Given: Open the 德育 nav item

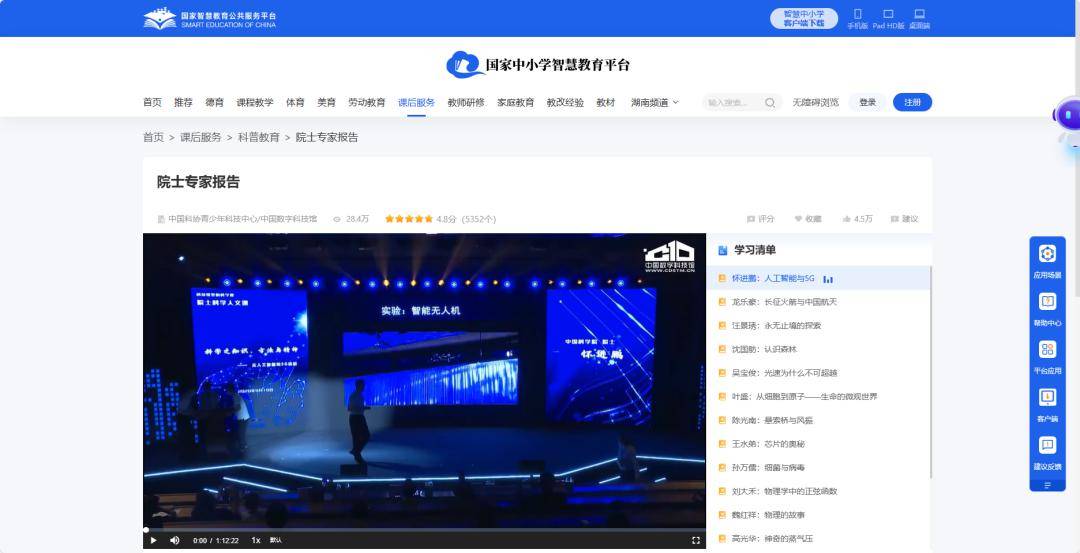Looking at the screenshot, I should [x=214, y=103].
